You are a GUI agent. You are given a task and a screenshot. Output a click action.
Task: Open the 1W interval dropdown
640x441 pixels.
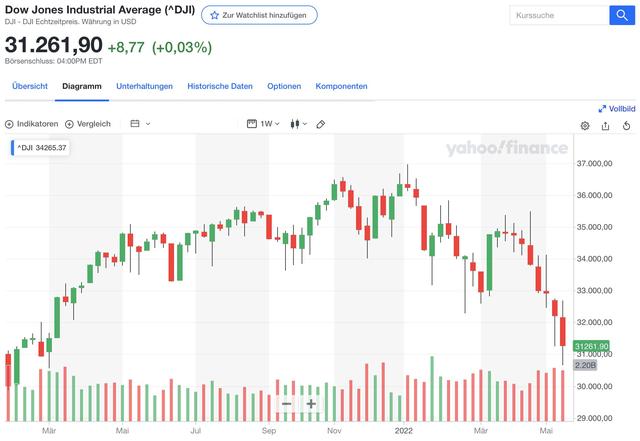264,124
